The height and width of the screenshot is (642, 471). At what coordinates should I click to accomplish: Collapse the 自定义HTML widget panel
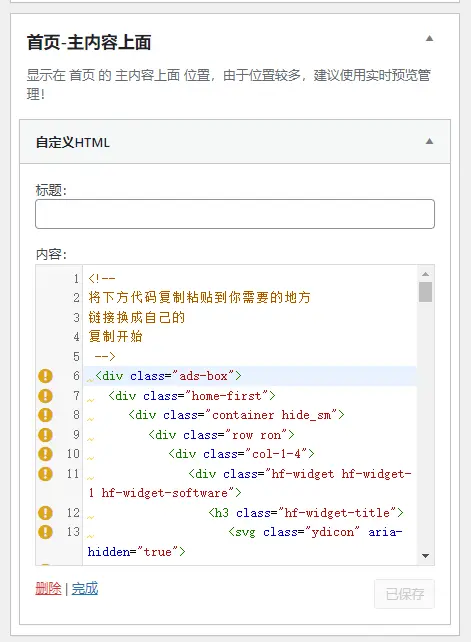(x=429, y=142)
